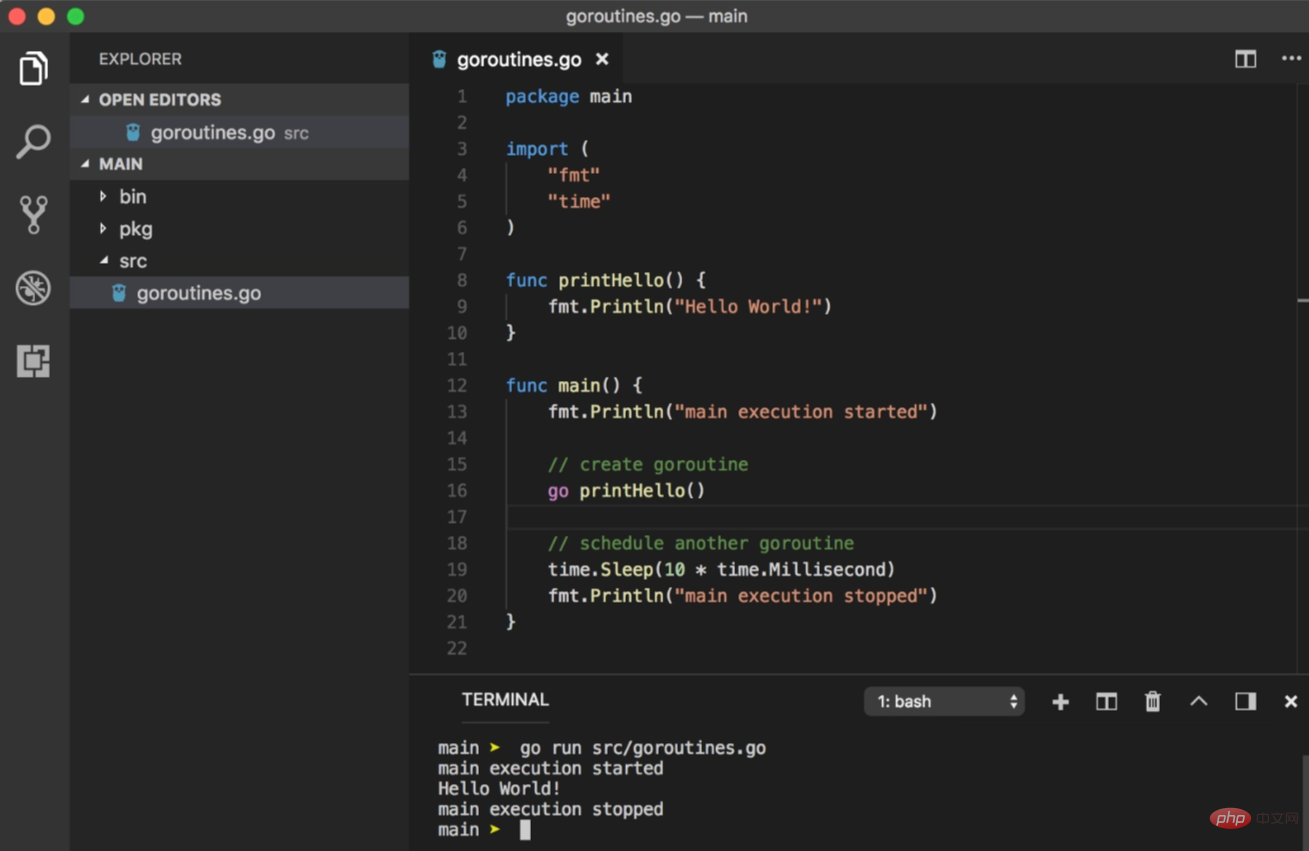Open the Source Control view icon
This screenshot has height=851, width=1309.
(x=34, y=214)
